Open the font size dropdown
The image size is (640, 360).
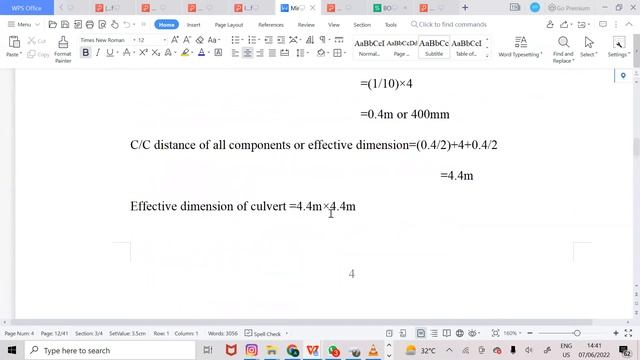(165, 40)
